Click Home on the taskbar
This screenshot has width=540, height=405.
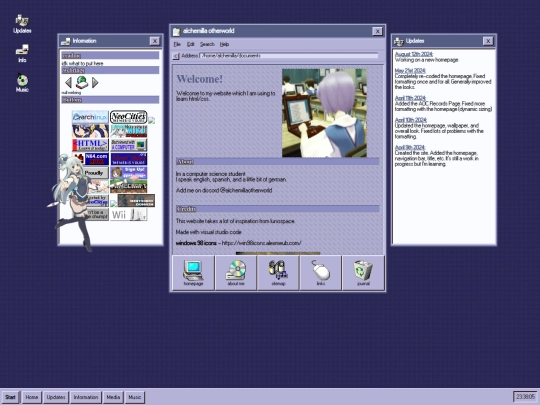coord(32,397)
